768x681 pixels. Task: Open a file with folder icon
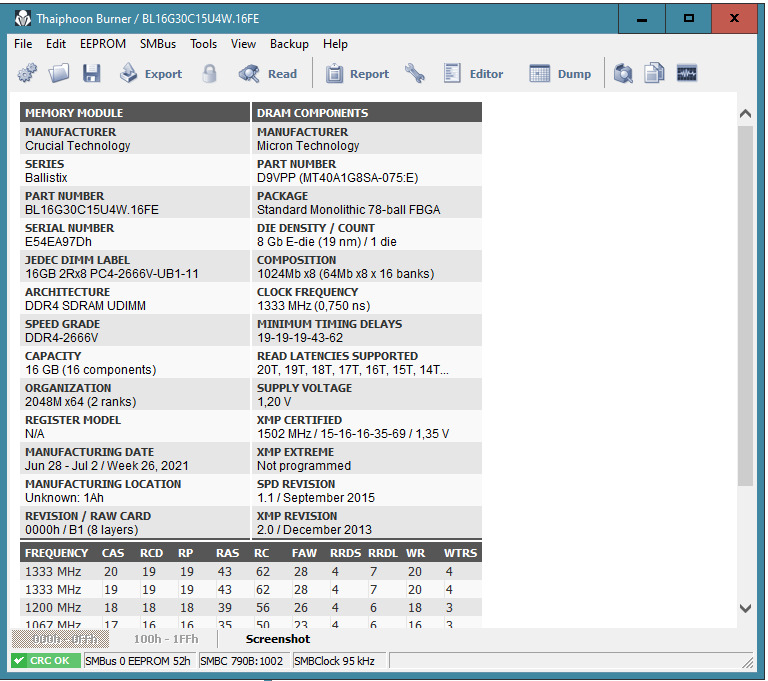click(x=59, y=73)
